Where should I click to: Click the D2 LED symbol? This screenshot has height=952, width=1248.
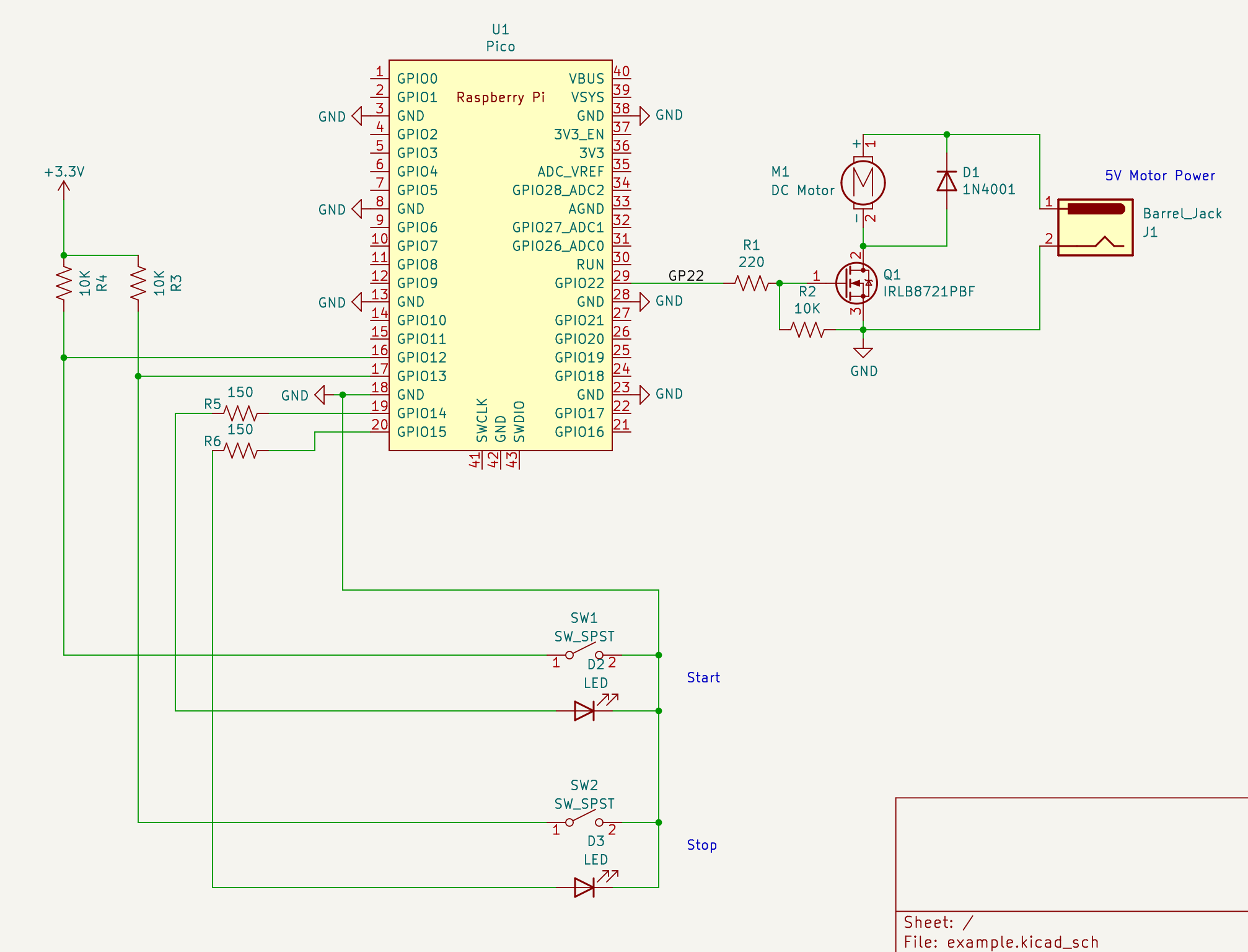coord(585,710)
